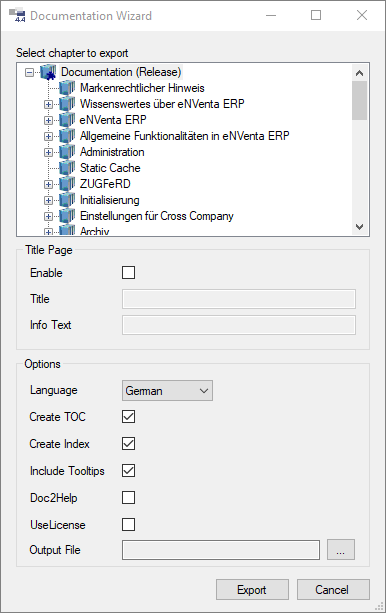Open the Language dropdown showing German
Image resolution: width=386 pixels, height=613 pixels.
point(167,391)
